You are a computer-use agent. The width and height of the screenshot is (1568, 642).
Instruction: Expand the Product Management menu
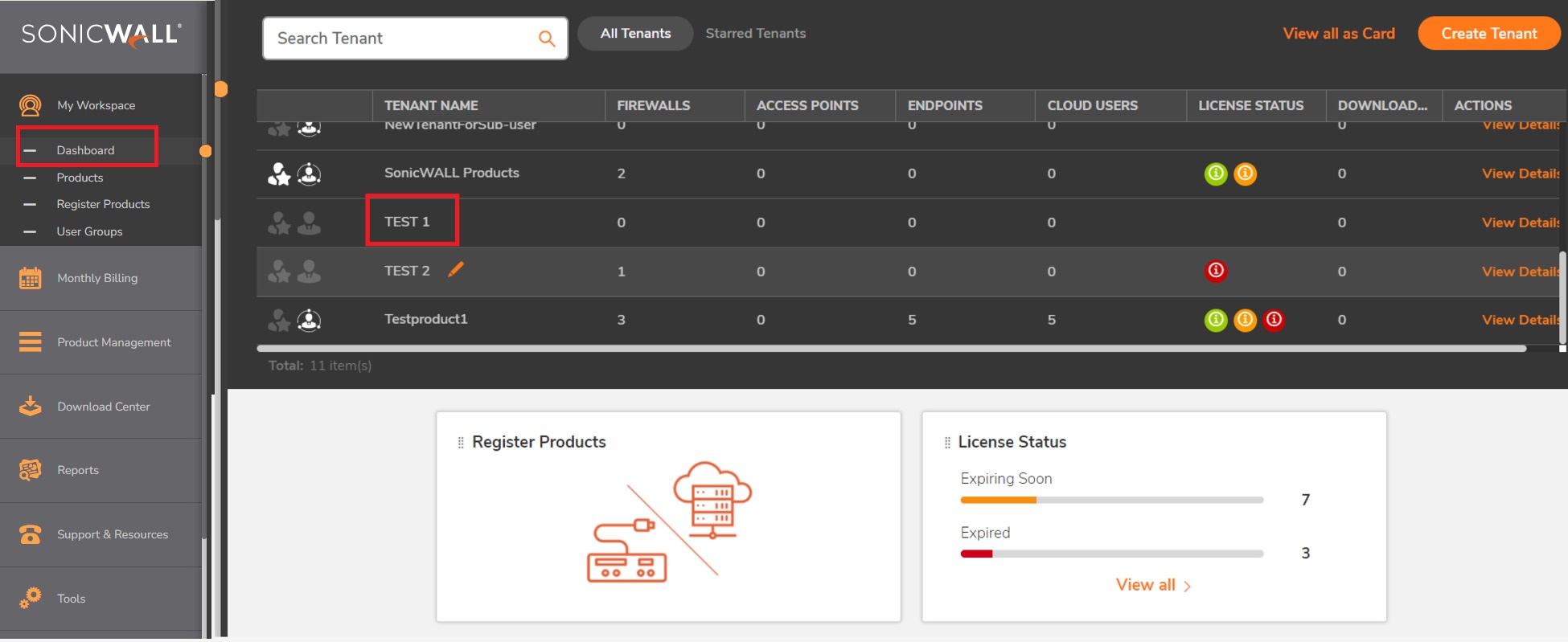(x=113, y=342)
